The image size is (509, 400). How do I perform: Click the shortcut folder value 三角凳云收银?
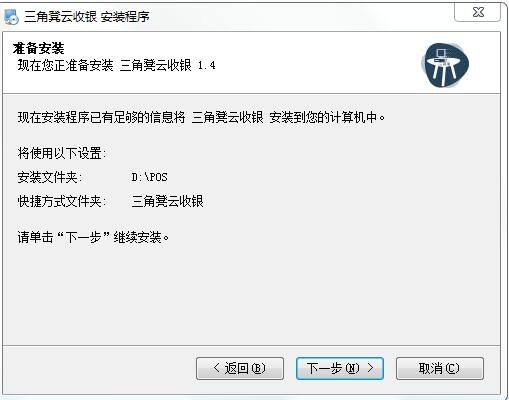[x=167, y=201]
